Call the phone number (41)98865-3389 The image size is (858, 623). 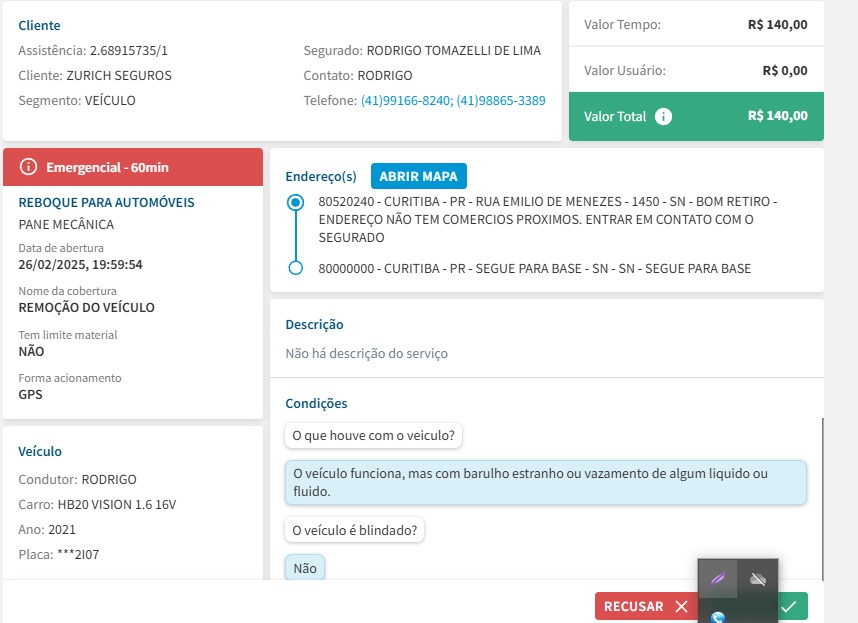pyautogui.click(x=501, y=101)
